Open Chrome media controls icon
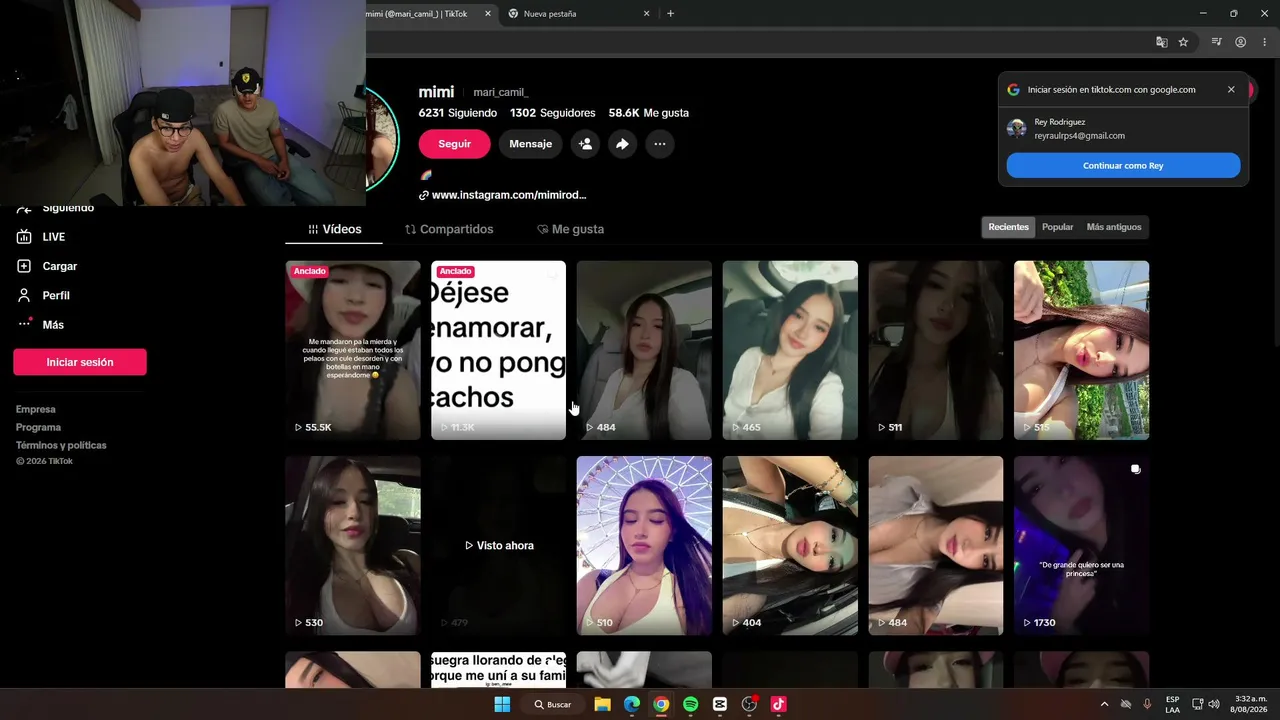 (x=1217, y=42)
